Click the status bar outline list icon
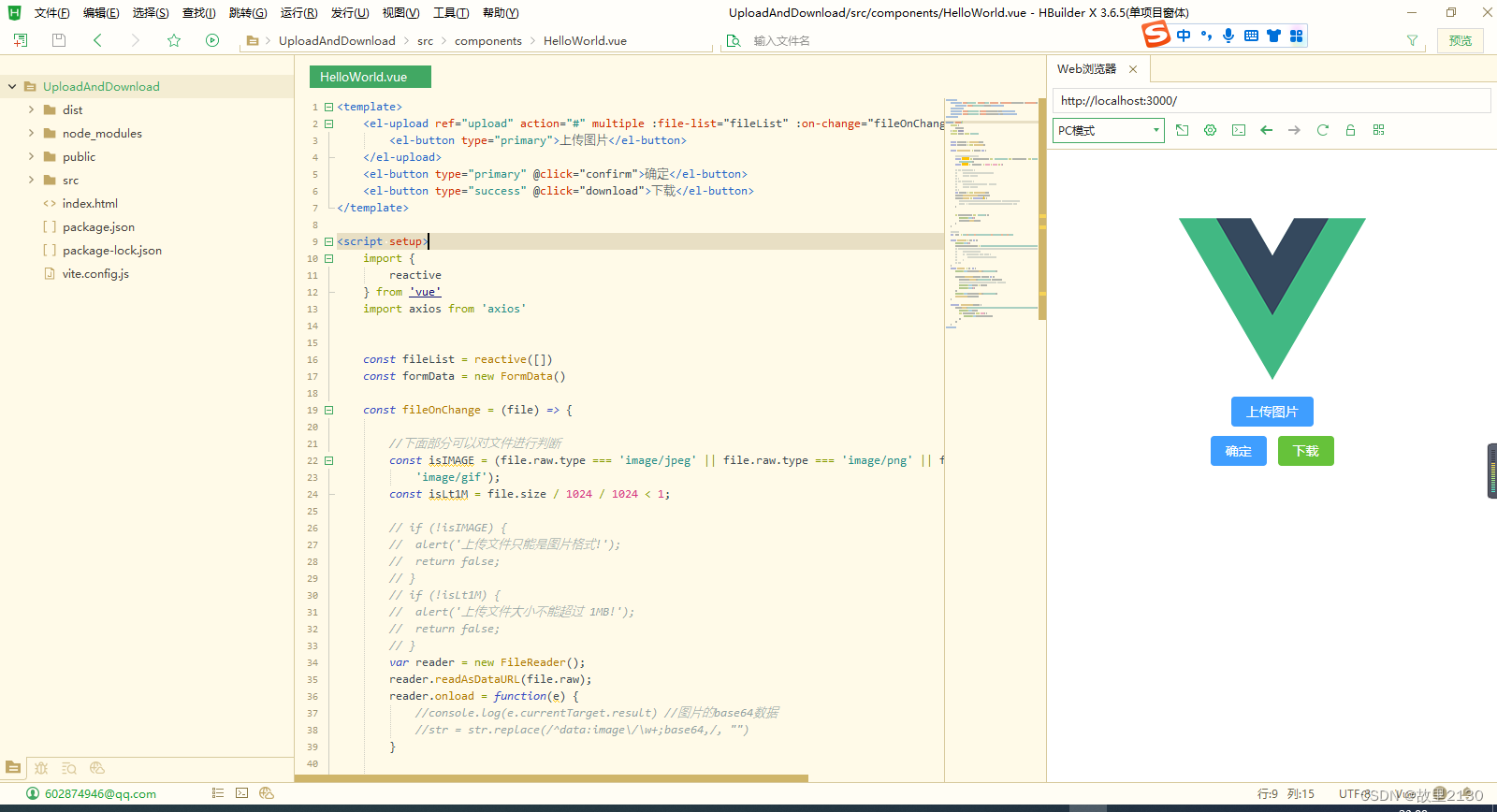Screen dimensions: 1497x812 [218, 793]
